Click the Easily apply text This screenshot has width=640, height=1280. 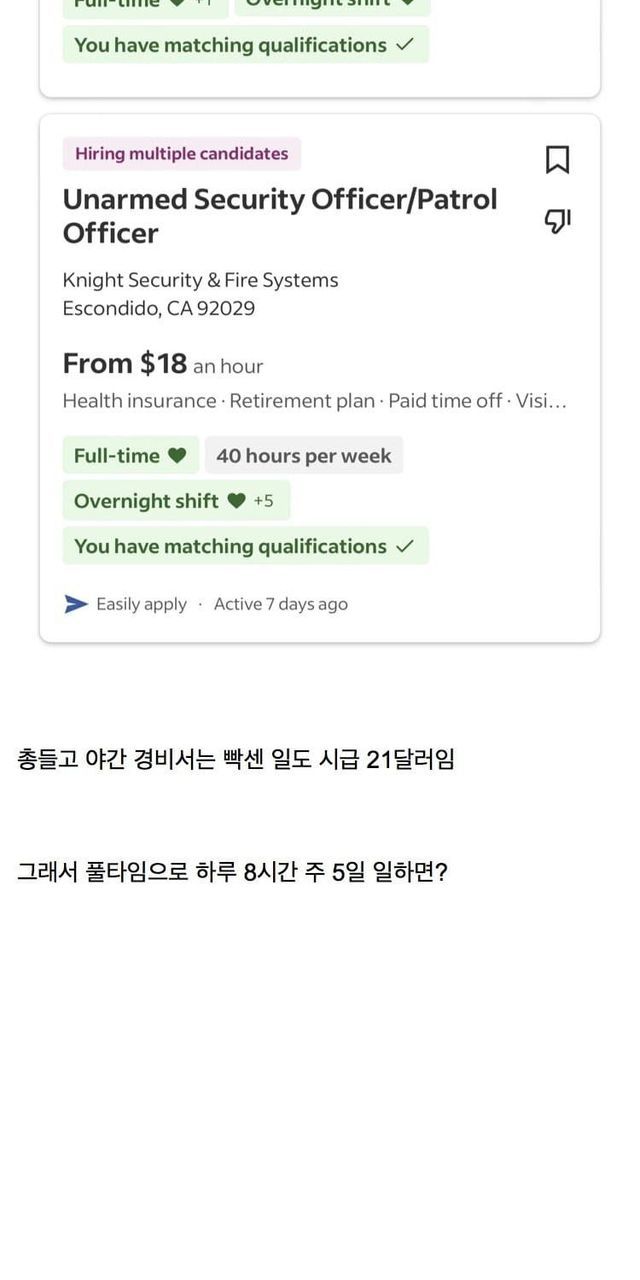[x=141, y=604]
